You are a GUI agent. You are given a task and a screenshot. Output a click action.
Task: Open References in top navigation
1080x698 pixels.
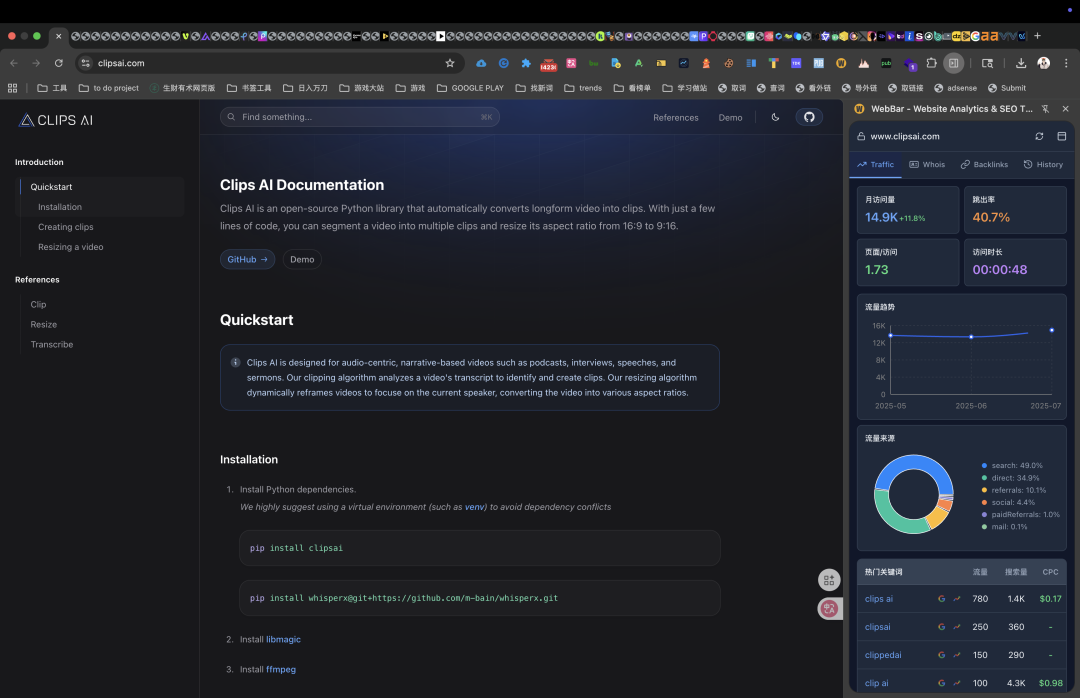676,118
